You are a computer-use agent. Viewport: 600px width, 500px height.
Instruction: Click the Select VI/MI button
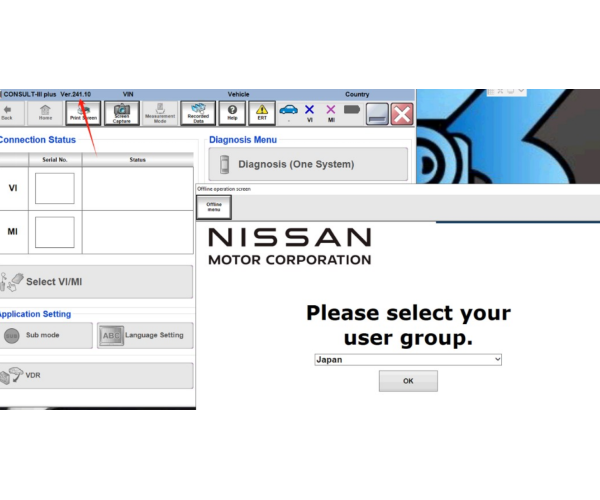coord(96,282)
